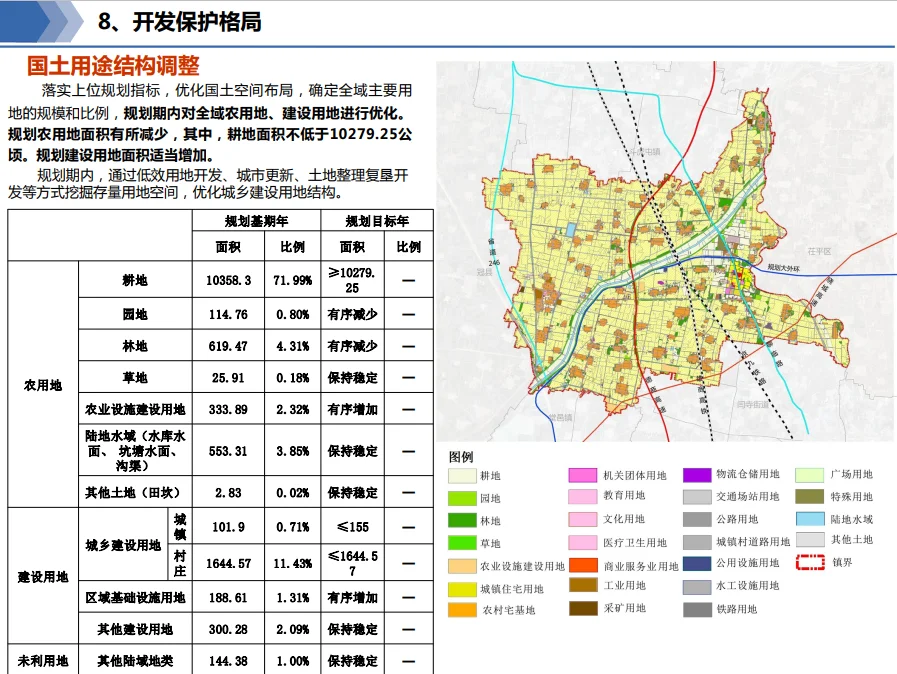
Task: Click the 耕地 legend color swatch
Action: (462, 476)
